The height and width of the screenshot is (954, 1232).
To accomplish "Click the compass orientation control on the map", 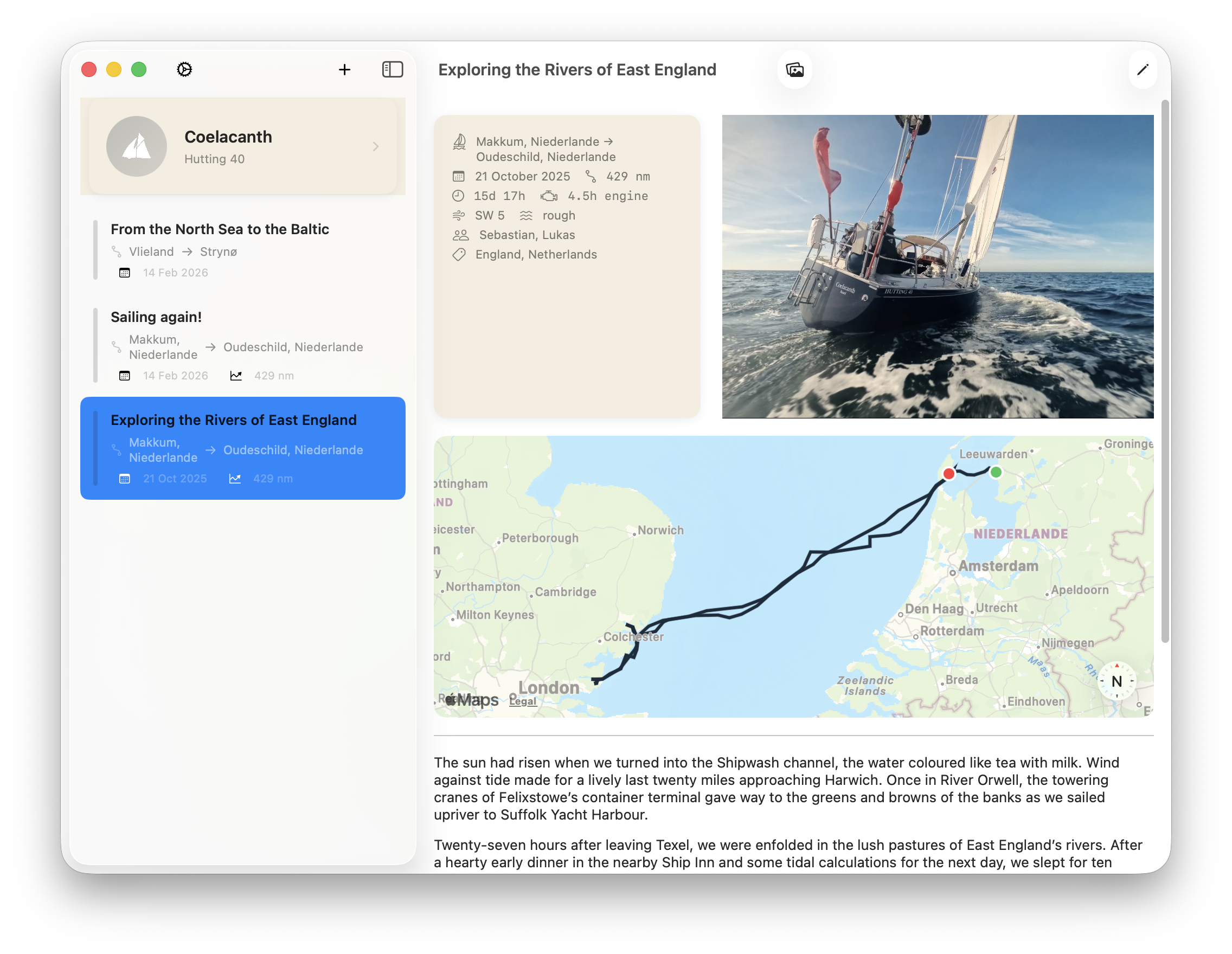I will click(1116, 682).
